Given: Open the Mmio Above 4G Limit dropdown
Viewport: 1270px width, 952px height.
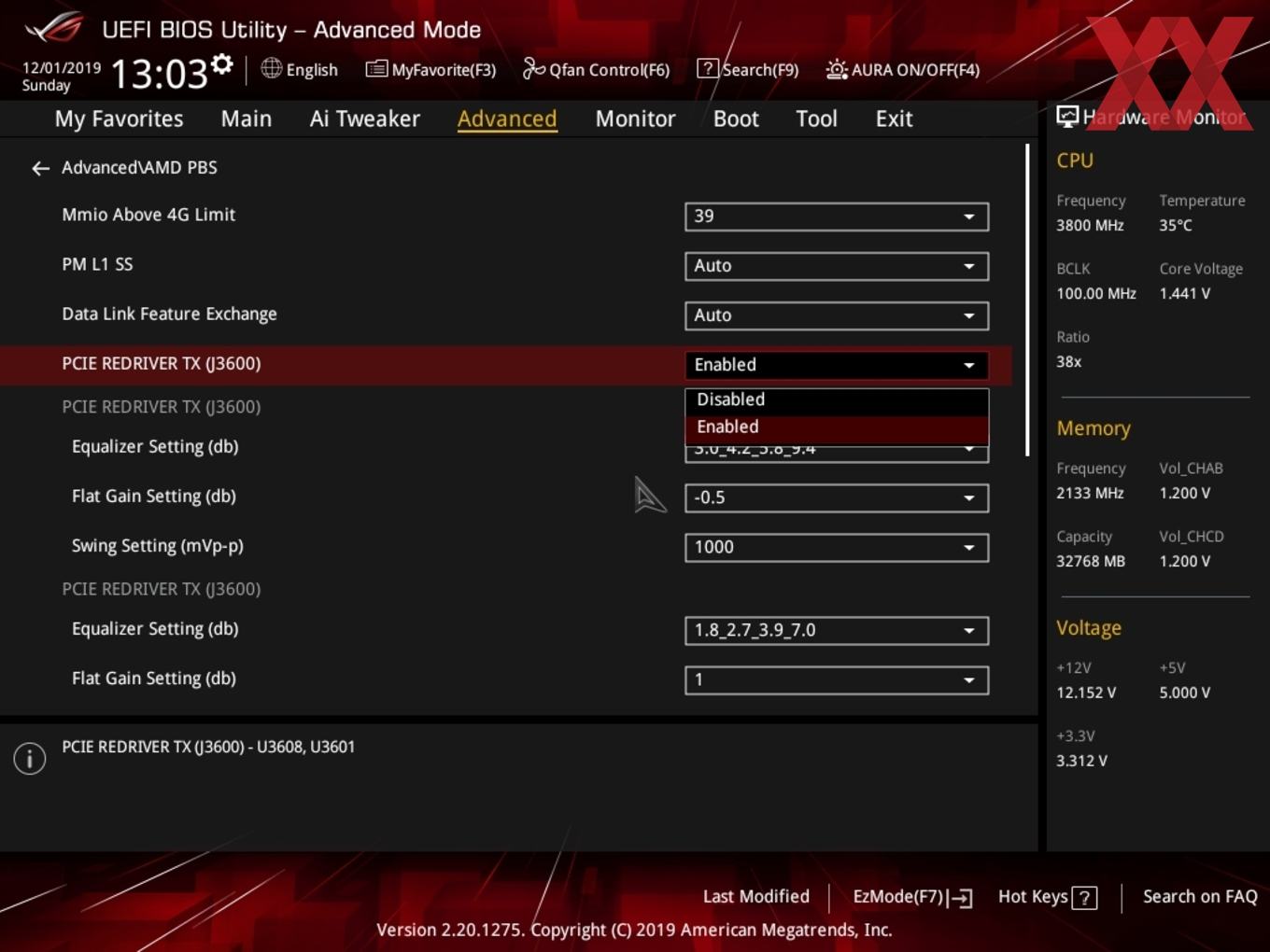Looking at the screenshot, I should (837, 217).
